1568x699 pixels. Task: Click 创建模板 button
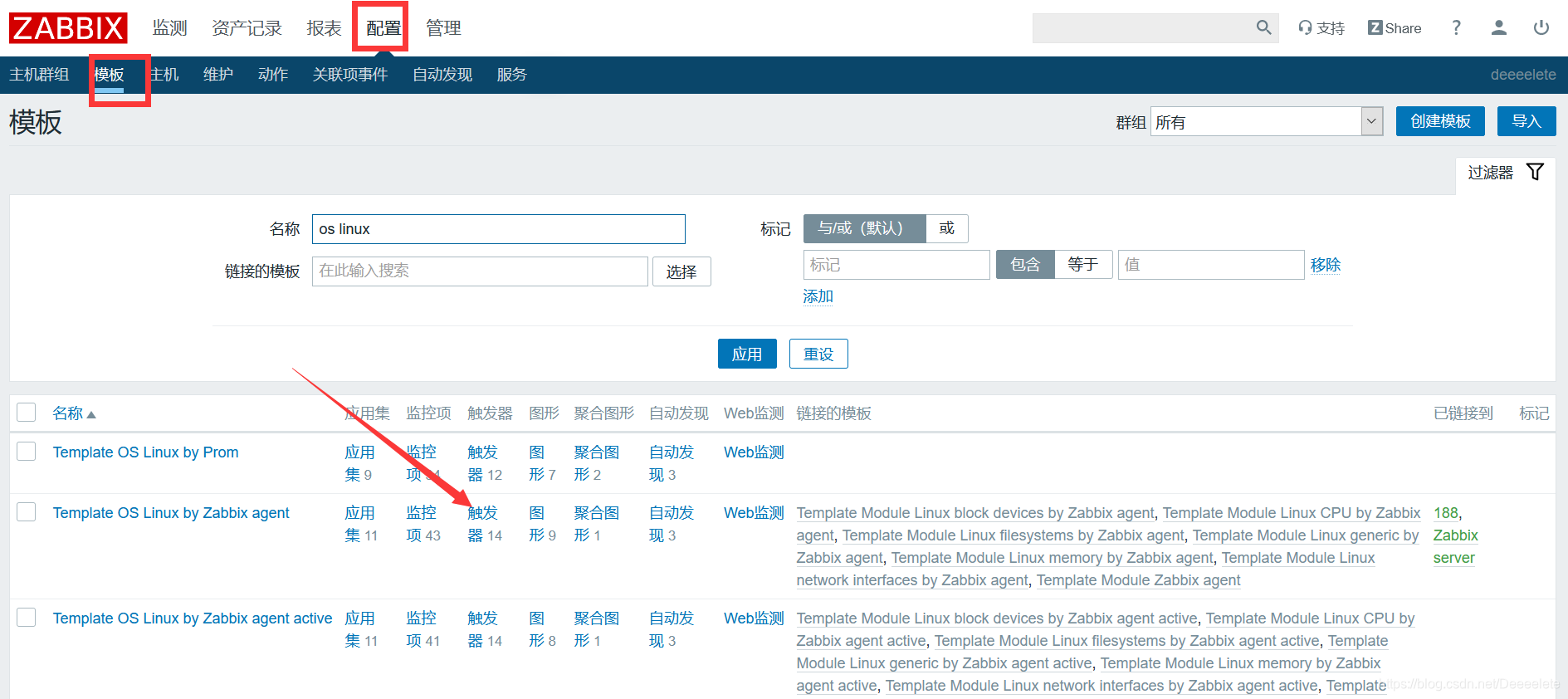(1440, 121)
